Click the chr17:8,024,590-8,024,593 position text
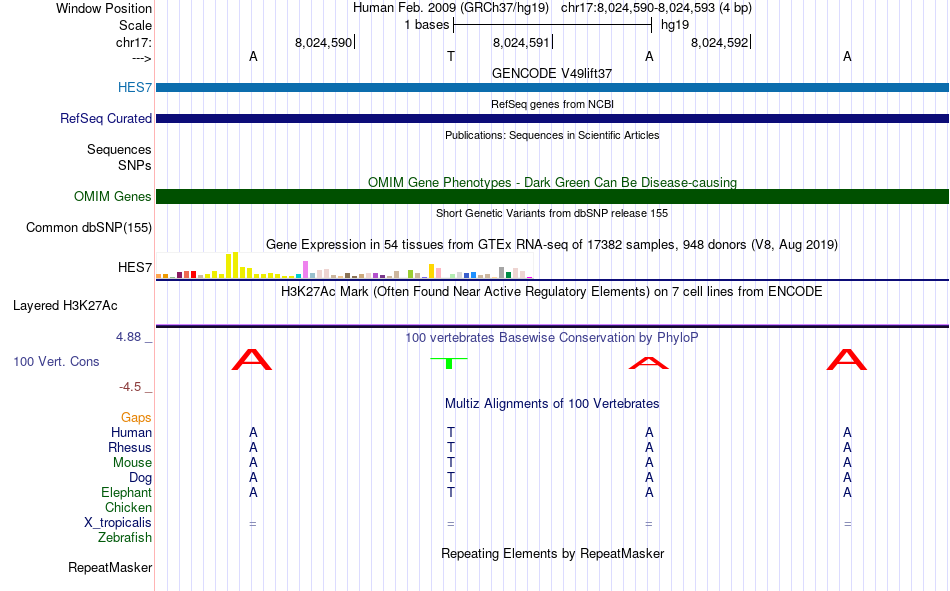This screenshot has width=950, height=591. point(656,8)
